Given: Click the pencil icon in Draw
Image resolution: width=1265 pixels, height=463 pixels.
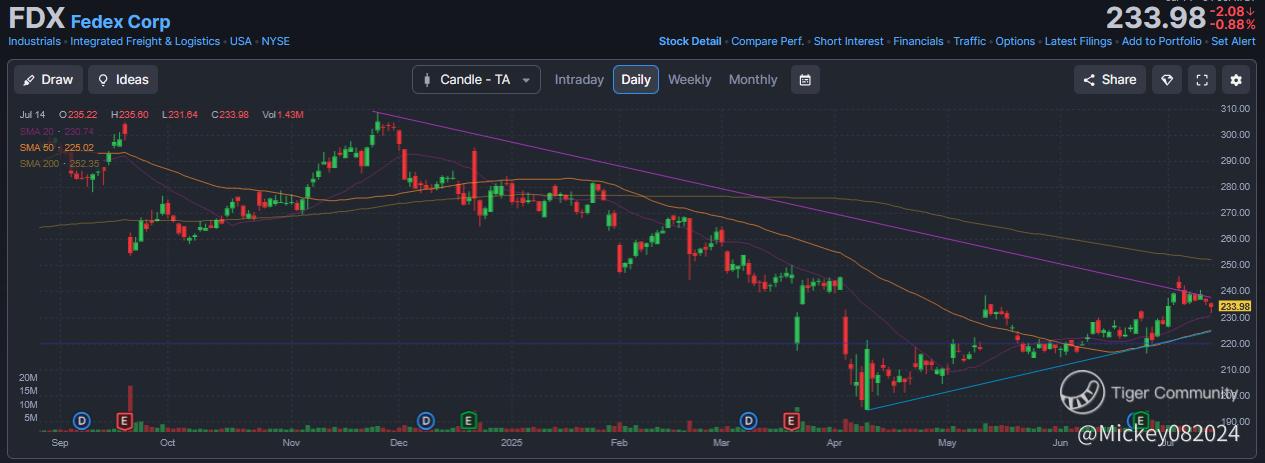Looking at the screenshot, I should pyautogui.click(x=28, y=80).
